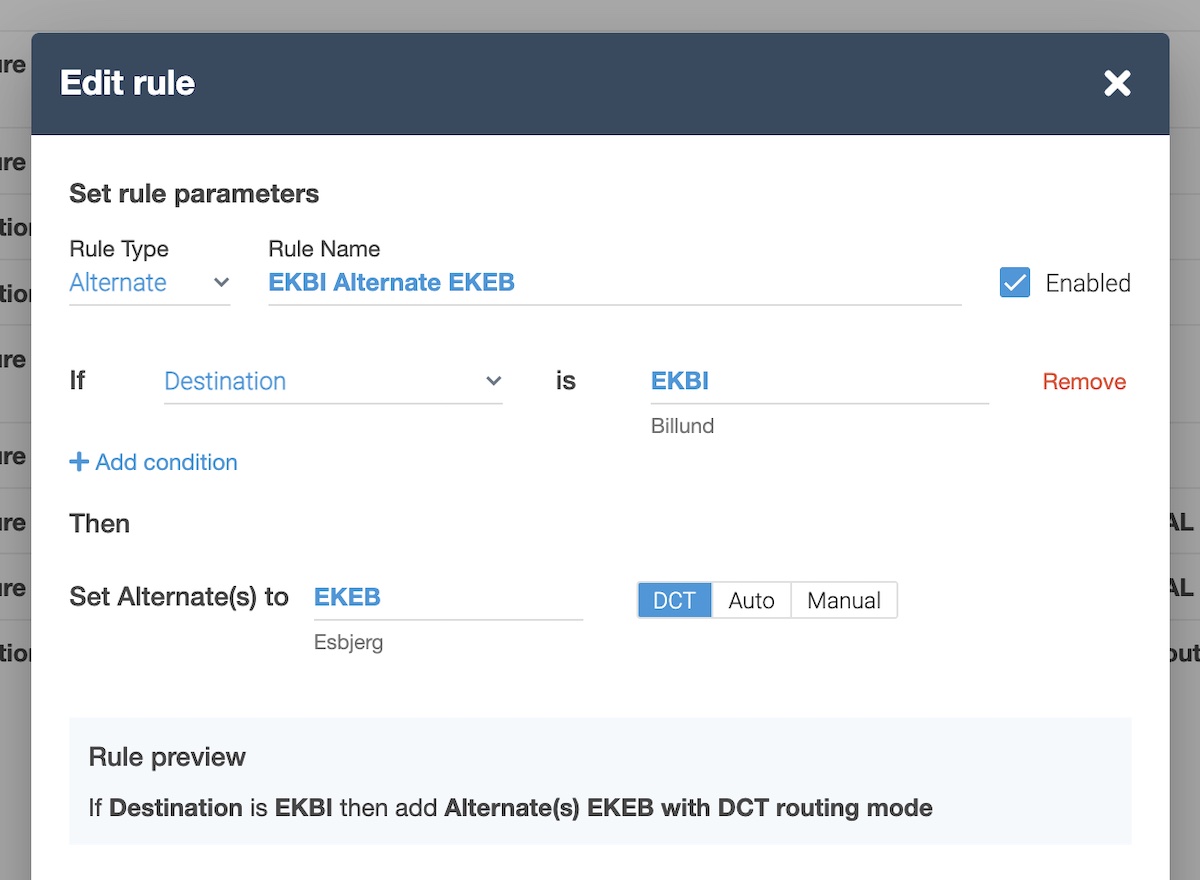Click the Rule Type label
This screenshot has width=1200, height=880.
point(119,249)
